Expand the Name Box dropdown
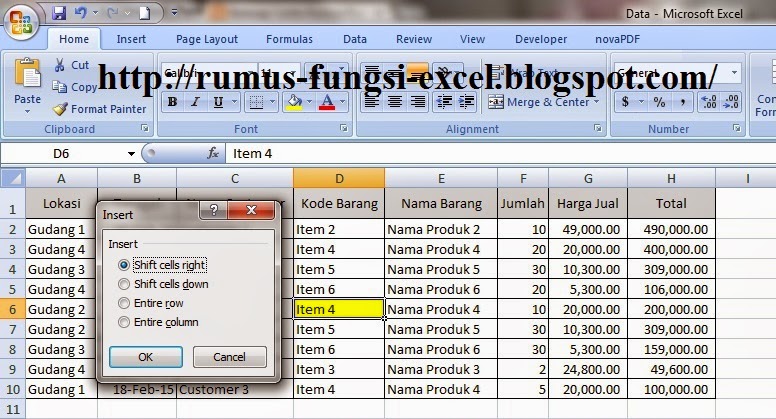 point(131,154)
